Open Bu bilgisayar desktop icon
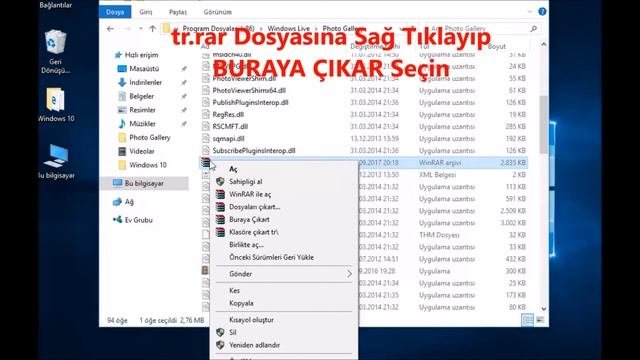Screen dimensions: 640x360 pos(56,161)
